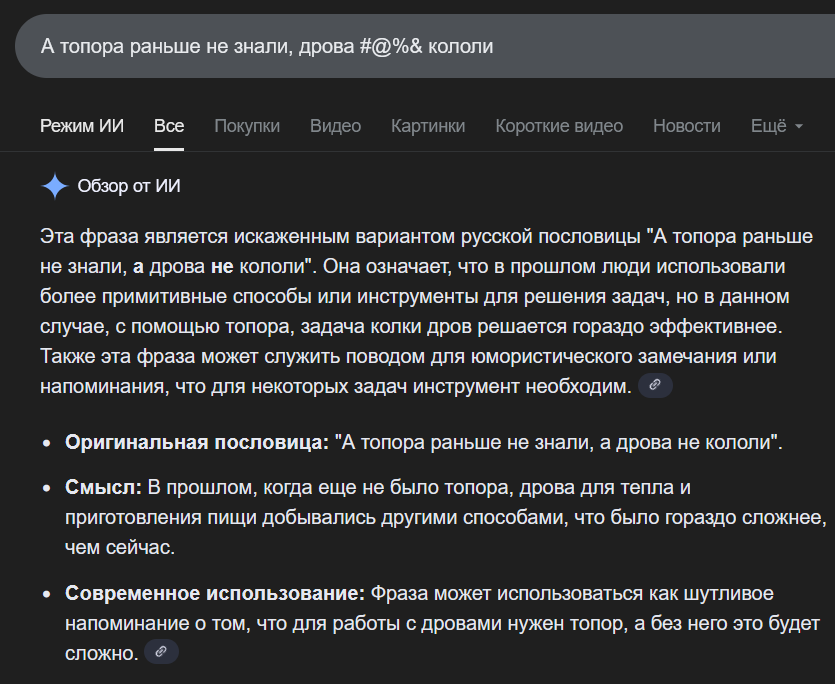Viewport: 835px width, 684px height.
Task: Show 'Картинки' image results
Action: pyautogui.click(x=428, y=126)
